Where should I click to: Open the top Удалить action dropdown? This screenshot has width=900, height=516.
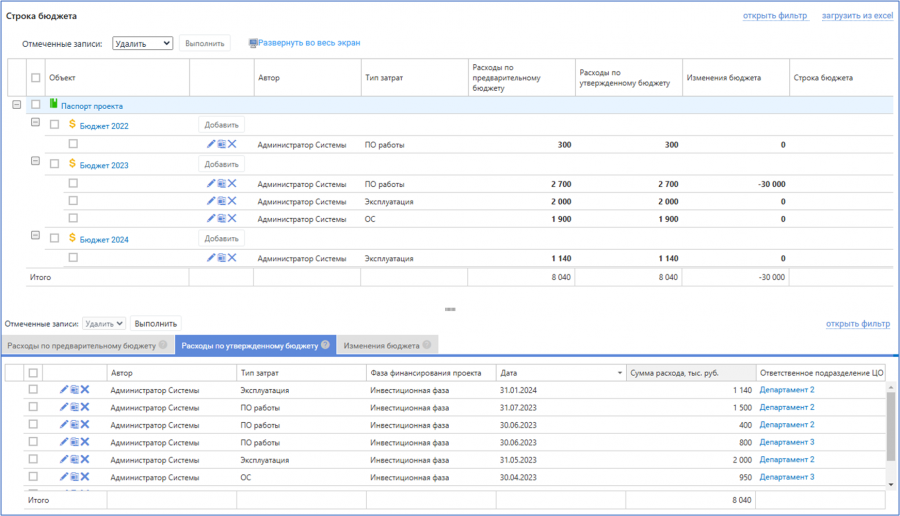tap(143, 43)
